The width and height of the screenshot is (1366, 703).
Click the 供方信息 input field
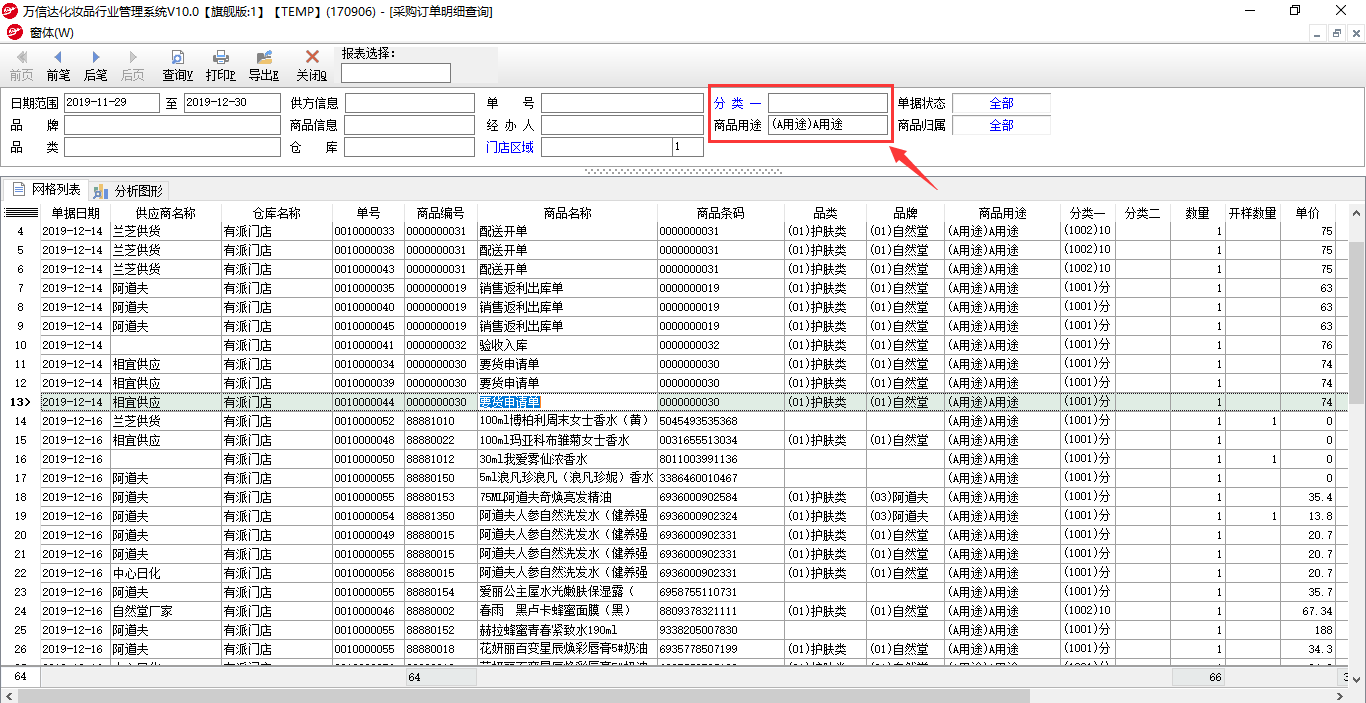coord(410,102)
